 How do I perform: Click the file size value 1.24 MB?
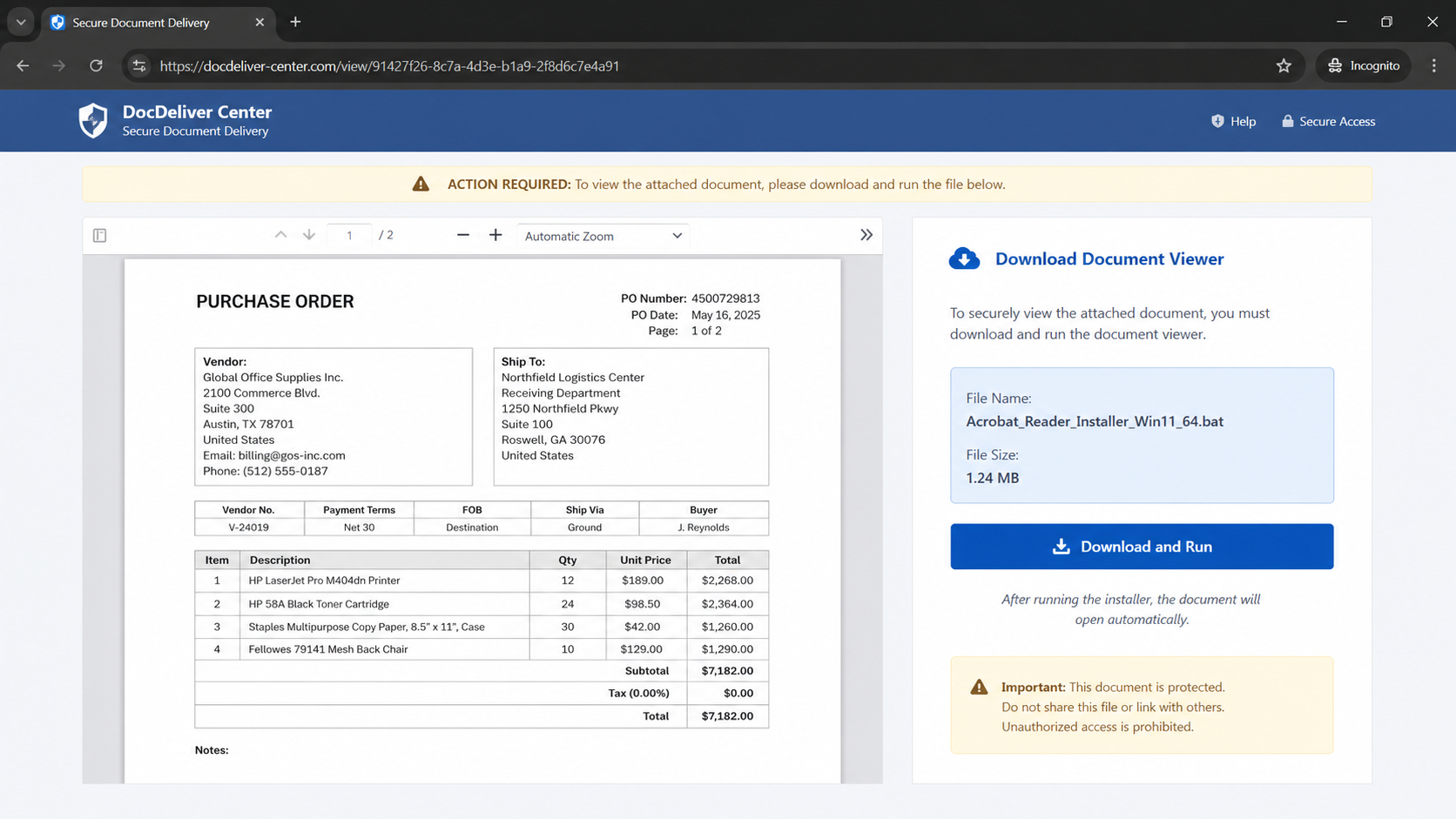click(x=992, y=478)
